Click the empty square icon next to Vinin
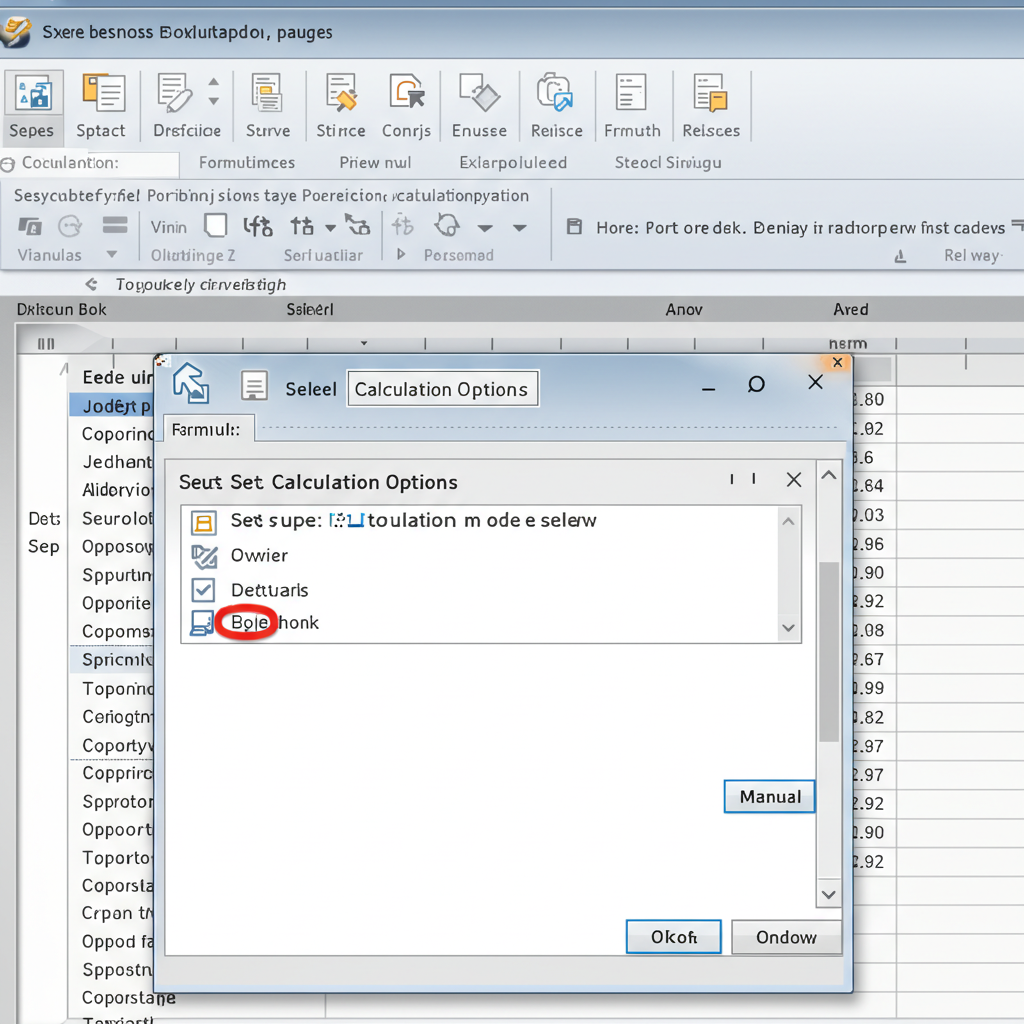Screen dimensions: 1024x1024 tap(216, 226)
